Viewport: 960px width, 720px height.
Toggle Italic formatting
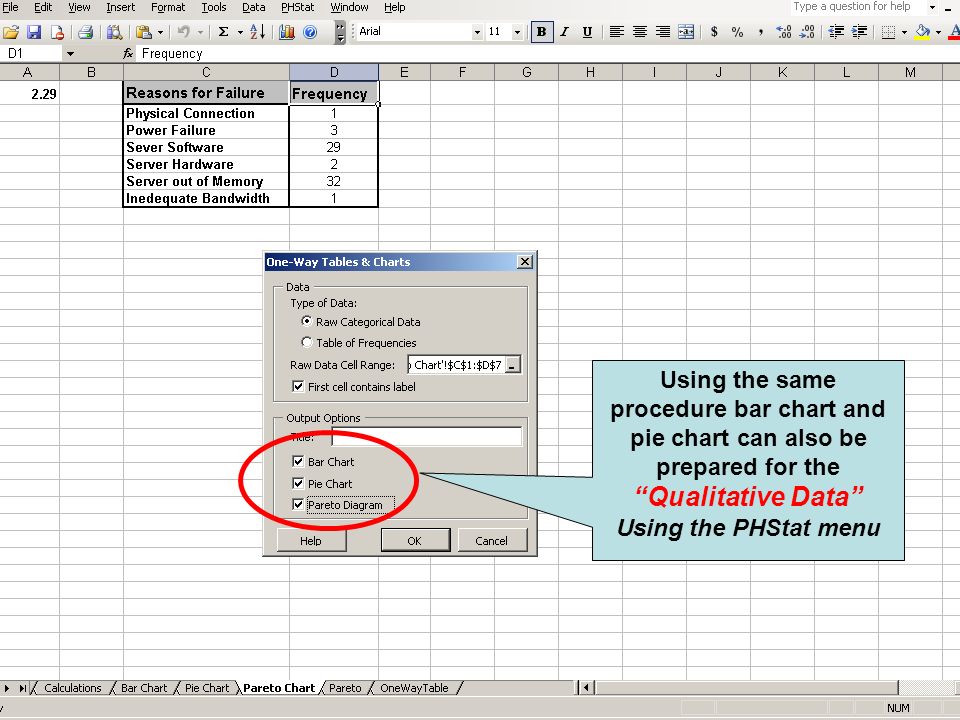coord(564,32)
